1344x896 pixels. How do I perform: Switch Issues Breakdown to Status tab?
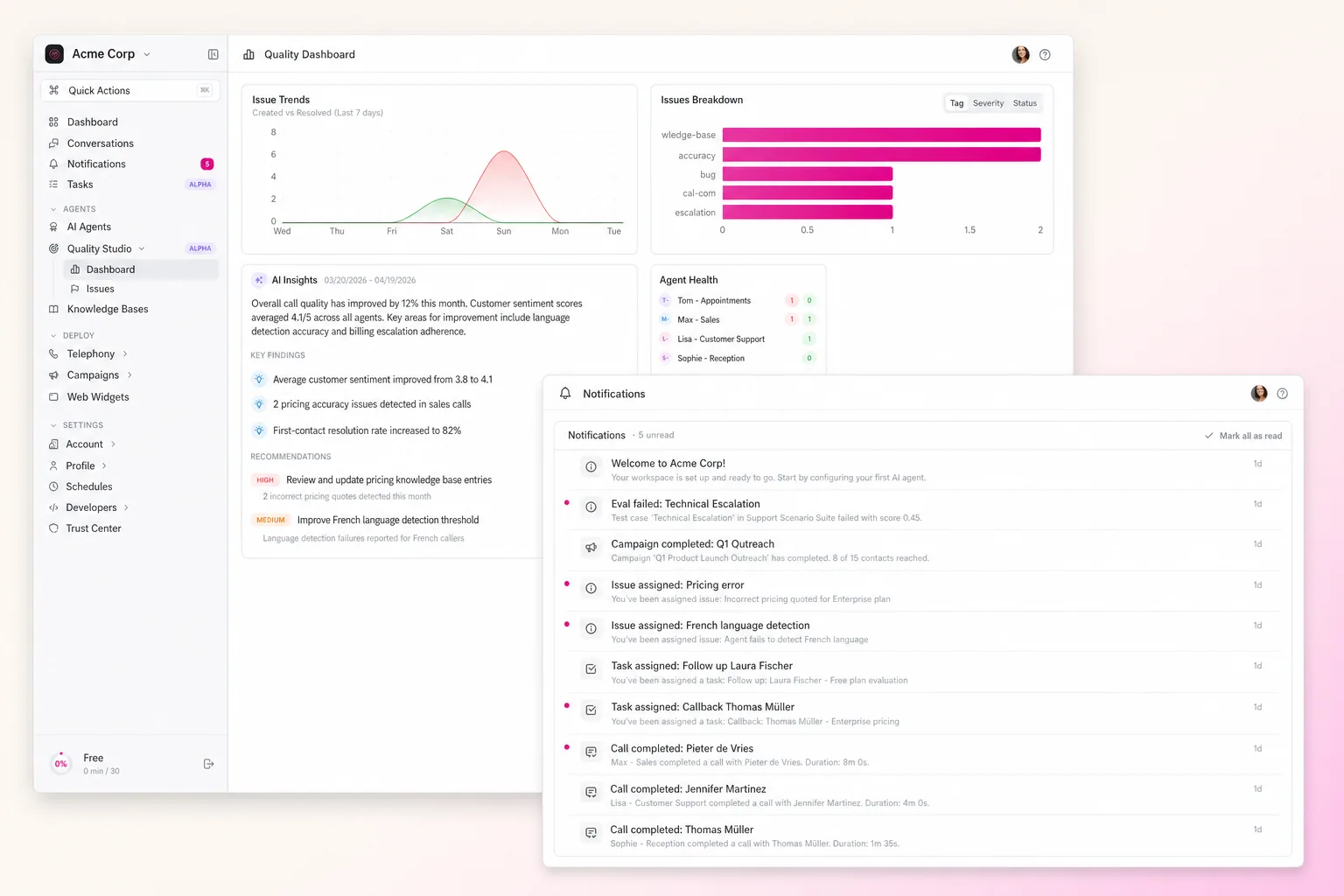(x=1025, y=103)
